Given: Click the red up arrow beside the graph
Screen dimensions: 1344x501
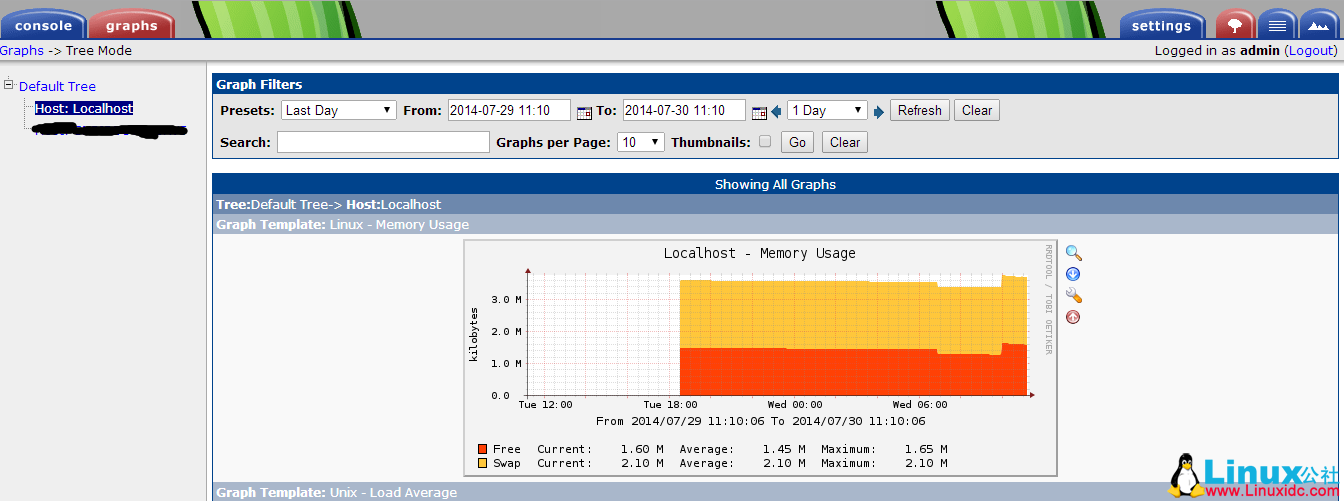Looking at the screenshot, I should tap(1073, 318).
